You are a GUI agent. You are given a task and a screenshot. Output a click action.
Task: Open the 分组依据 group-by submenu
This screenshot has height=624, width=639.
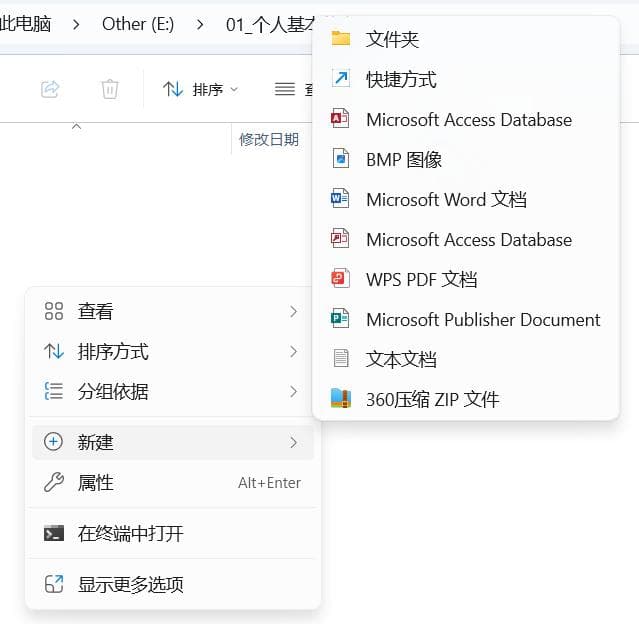pyautogui.click(x=173, y=391)
